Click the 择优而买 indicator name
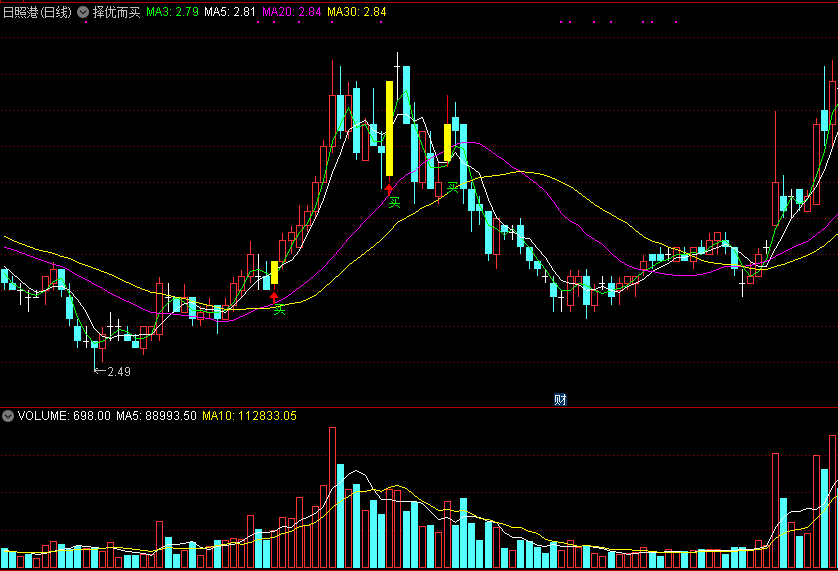Viewport: 838px width, 571px height. coord(117,12)
